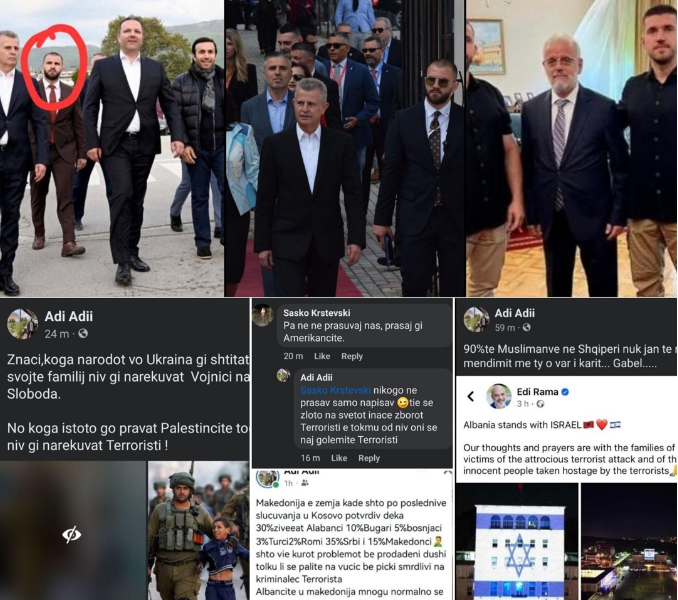The width and height of the screenshot is (678, 600).
Task: Open the soldier and child photo
Action: [198, 530]
